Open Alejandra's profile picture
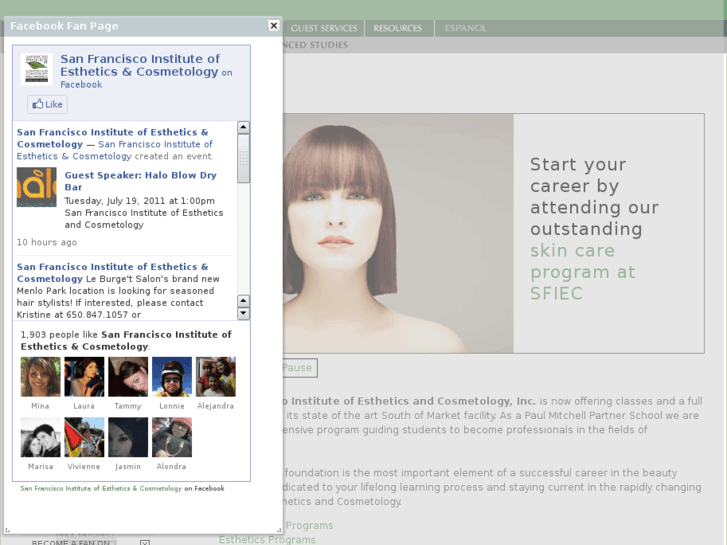727x545 pixels. coord(216,377)
